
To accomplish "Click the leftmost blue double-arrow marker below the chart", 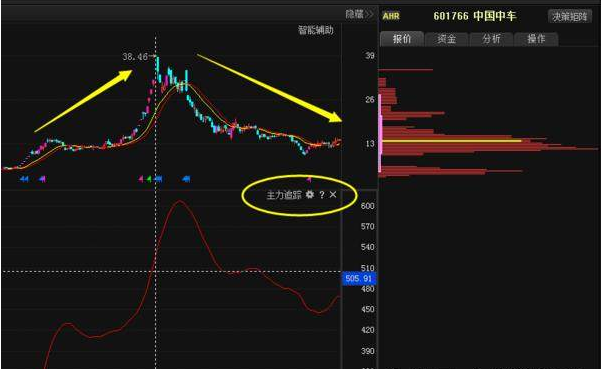I will (24, 179).
